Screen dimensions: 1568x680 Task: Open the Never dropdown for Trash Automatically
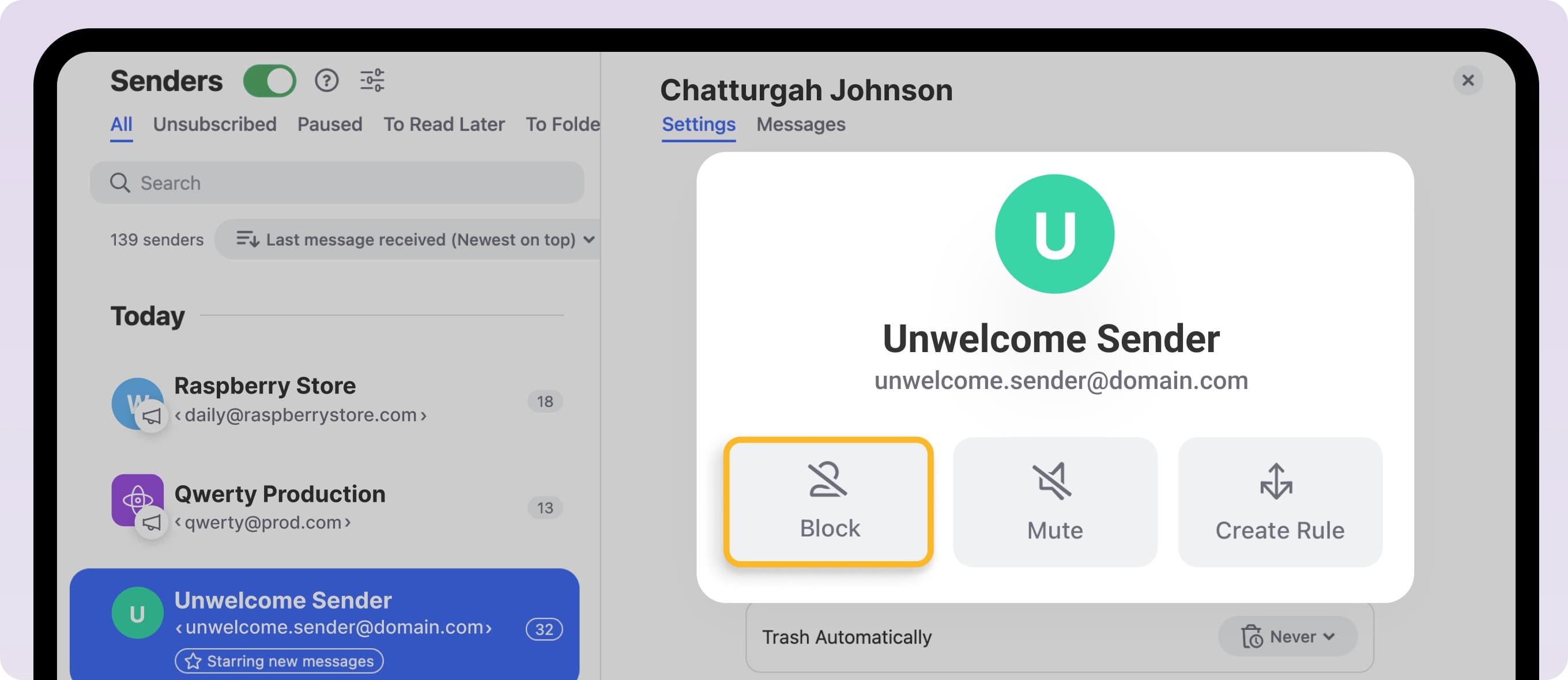[1288, 636]
